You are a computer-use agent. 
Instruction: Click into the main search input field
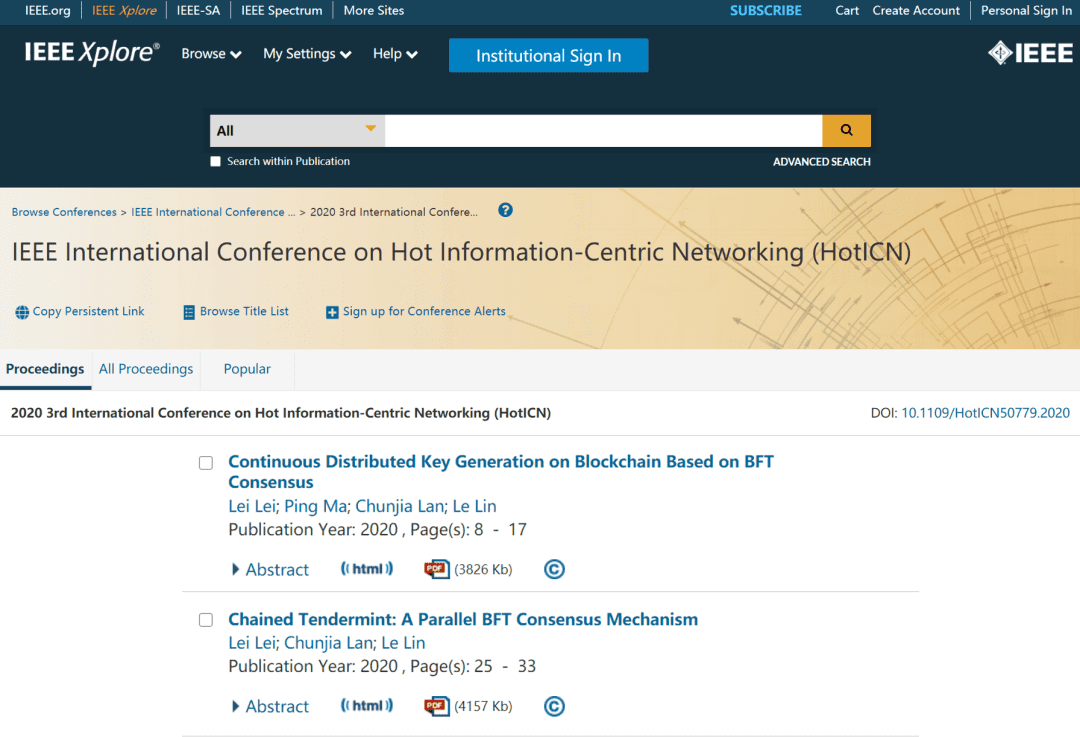(603, 130)
